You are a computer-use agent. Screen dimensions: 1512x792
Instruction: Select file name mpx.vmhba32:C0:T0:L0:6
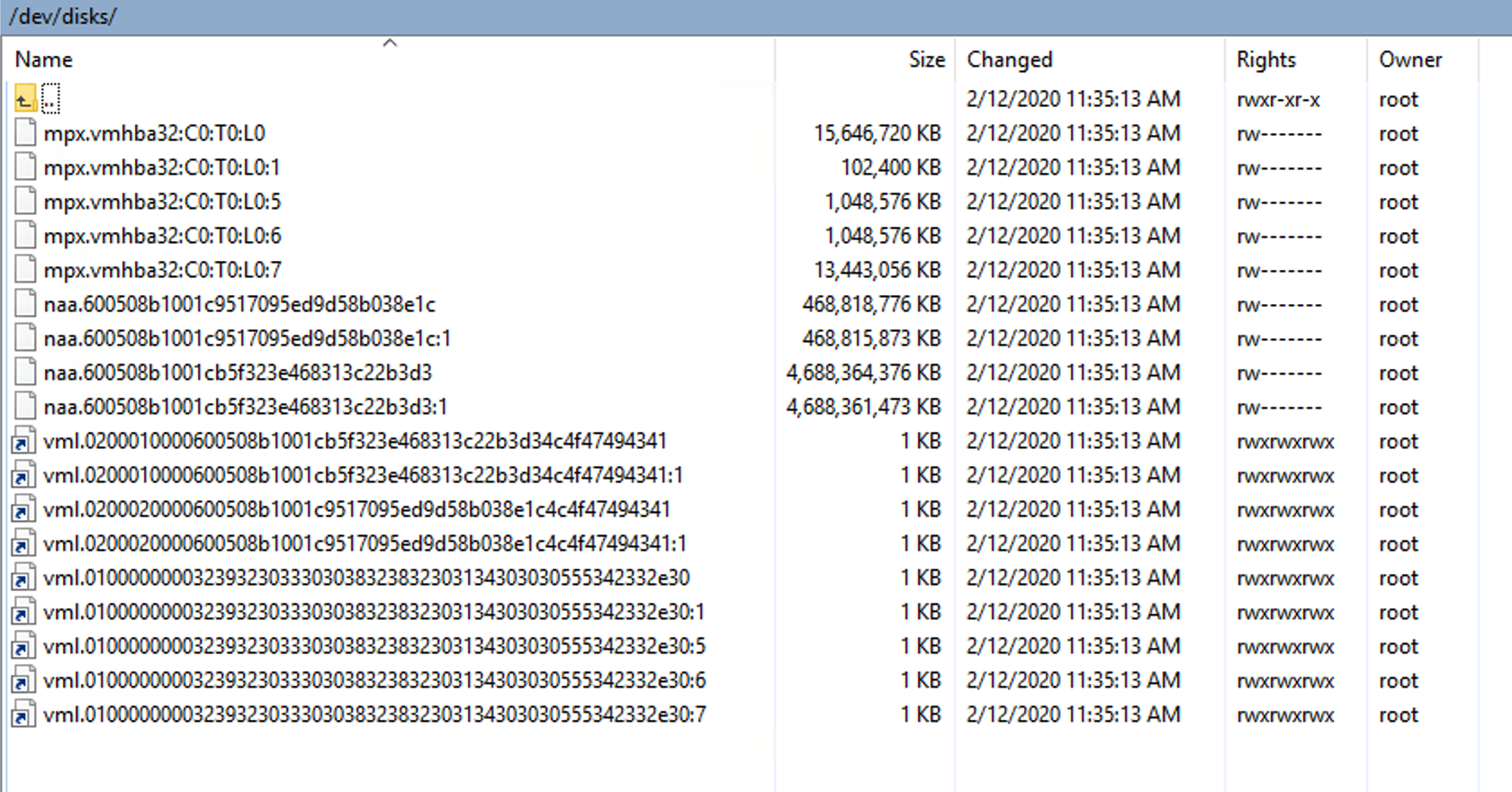point(162,236)
